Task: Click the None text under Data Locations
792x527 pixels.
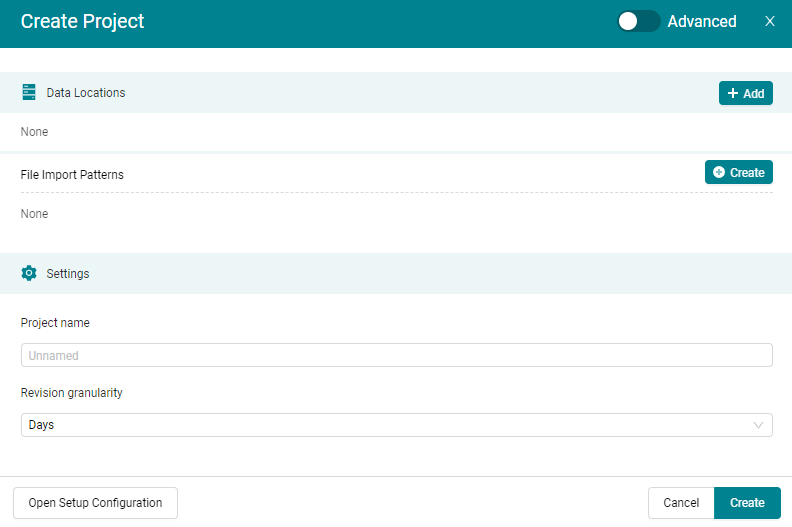Action: (34, 132)
